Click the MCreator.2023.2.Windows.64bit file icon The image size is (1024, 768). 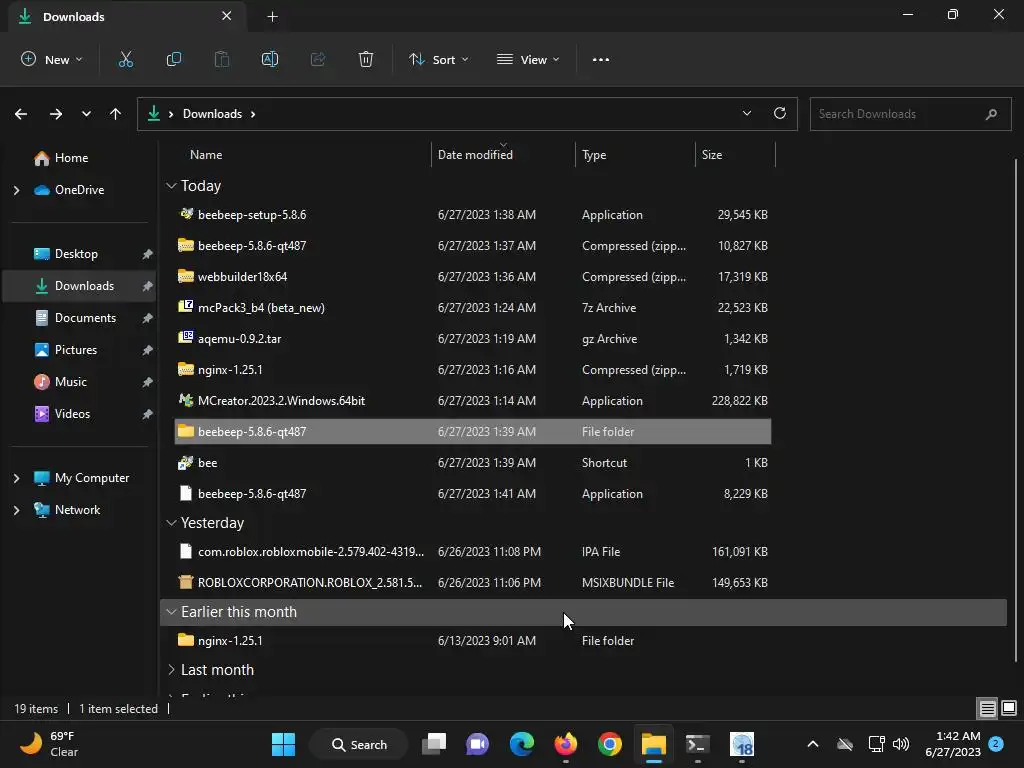[186, 400]
